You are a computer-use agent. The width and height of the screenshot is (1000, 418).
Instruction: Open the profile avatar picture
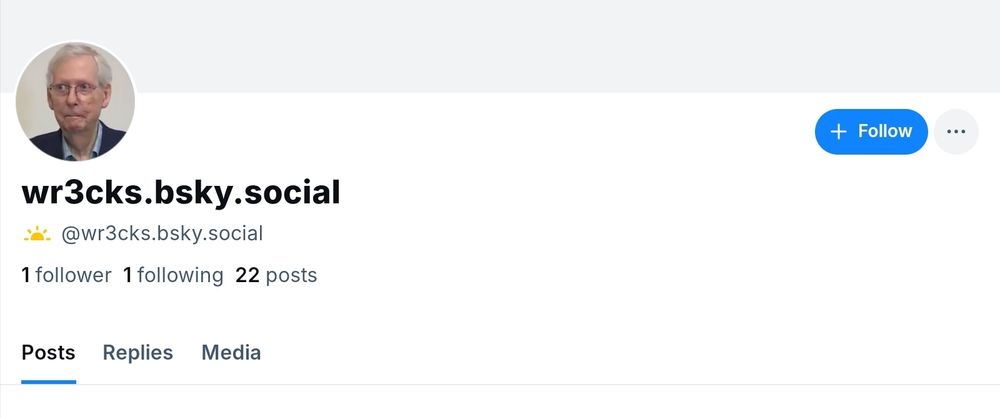(76, 102)
